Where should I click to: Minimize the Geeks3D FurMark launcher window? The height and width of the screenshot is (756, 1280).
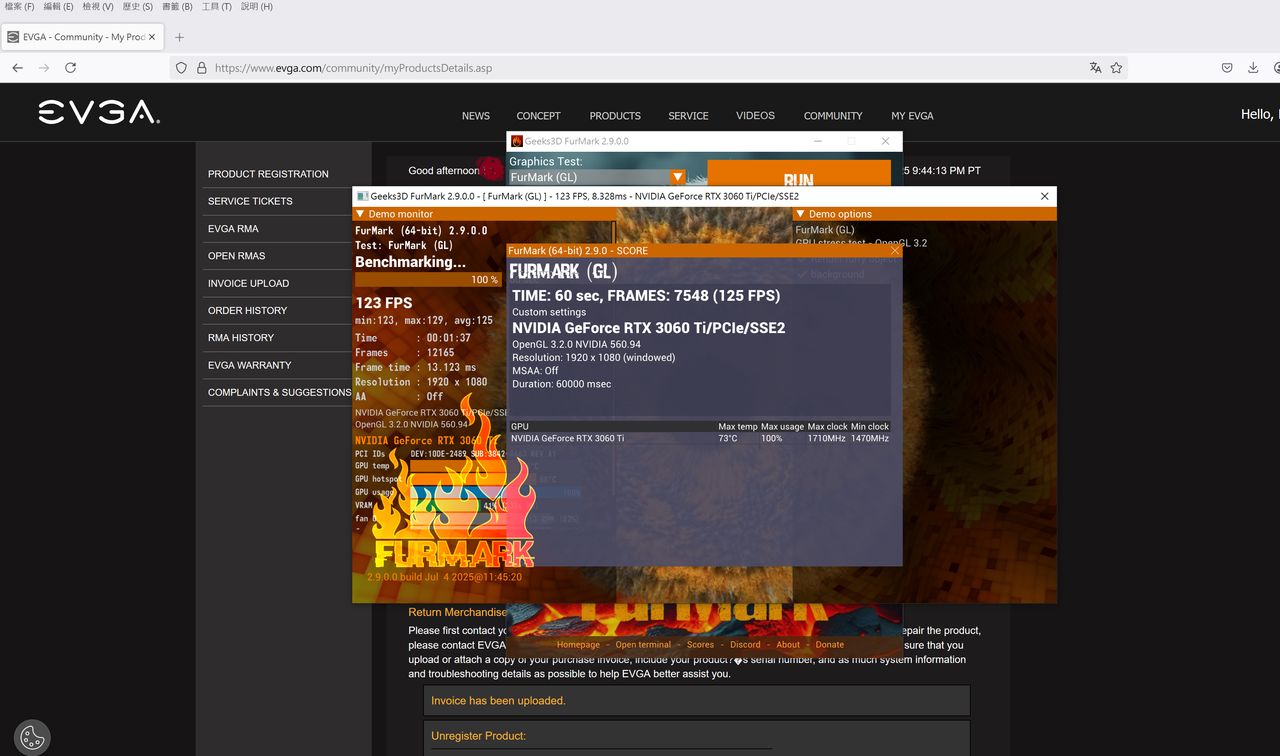(x=818, y=141)
